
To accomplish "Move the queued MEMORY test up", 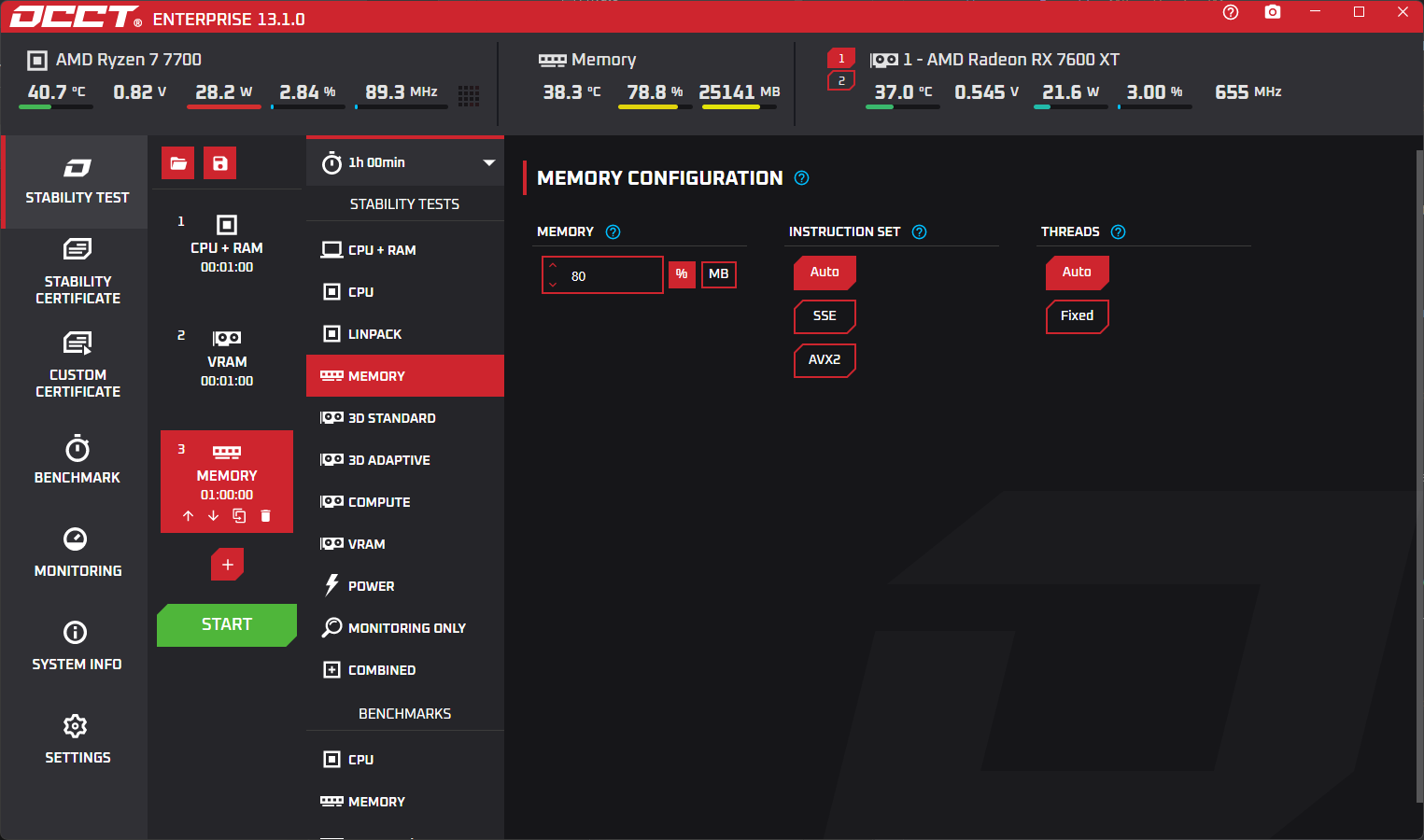I will click(x=189, y=516).
